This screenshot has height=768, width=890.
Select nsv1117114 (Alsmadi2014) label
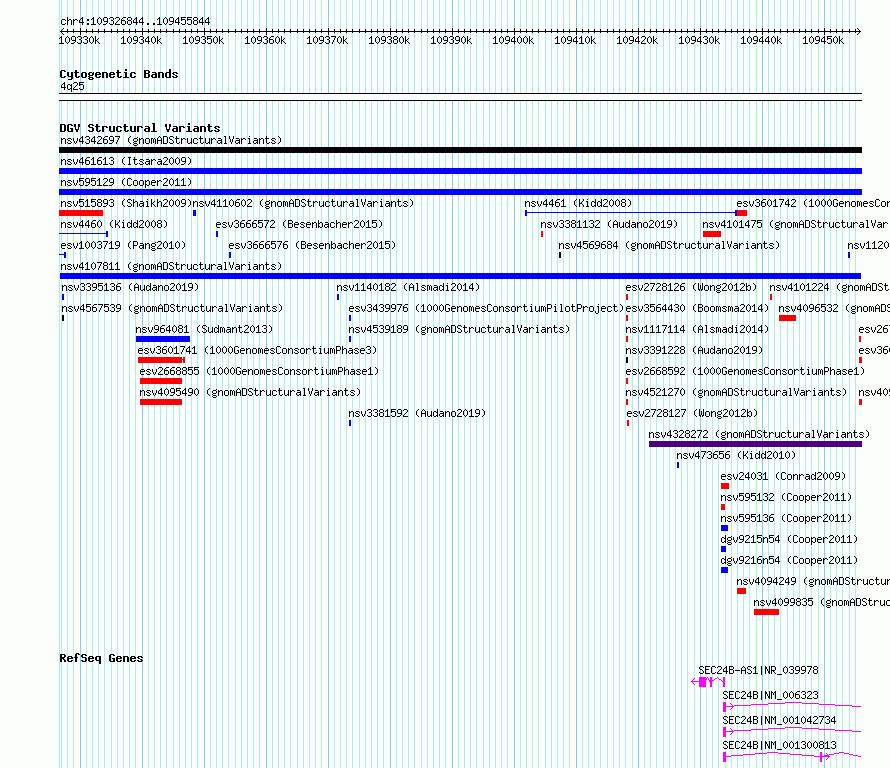697,329
